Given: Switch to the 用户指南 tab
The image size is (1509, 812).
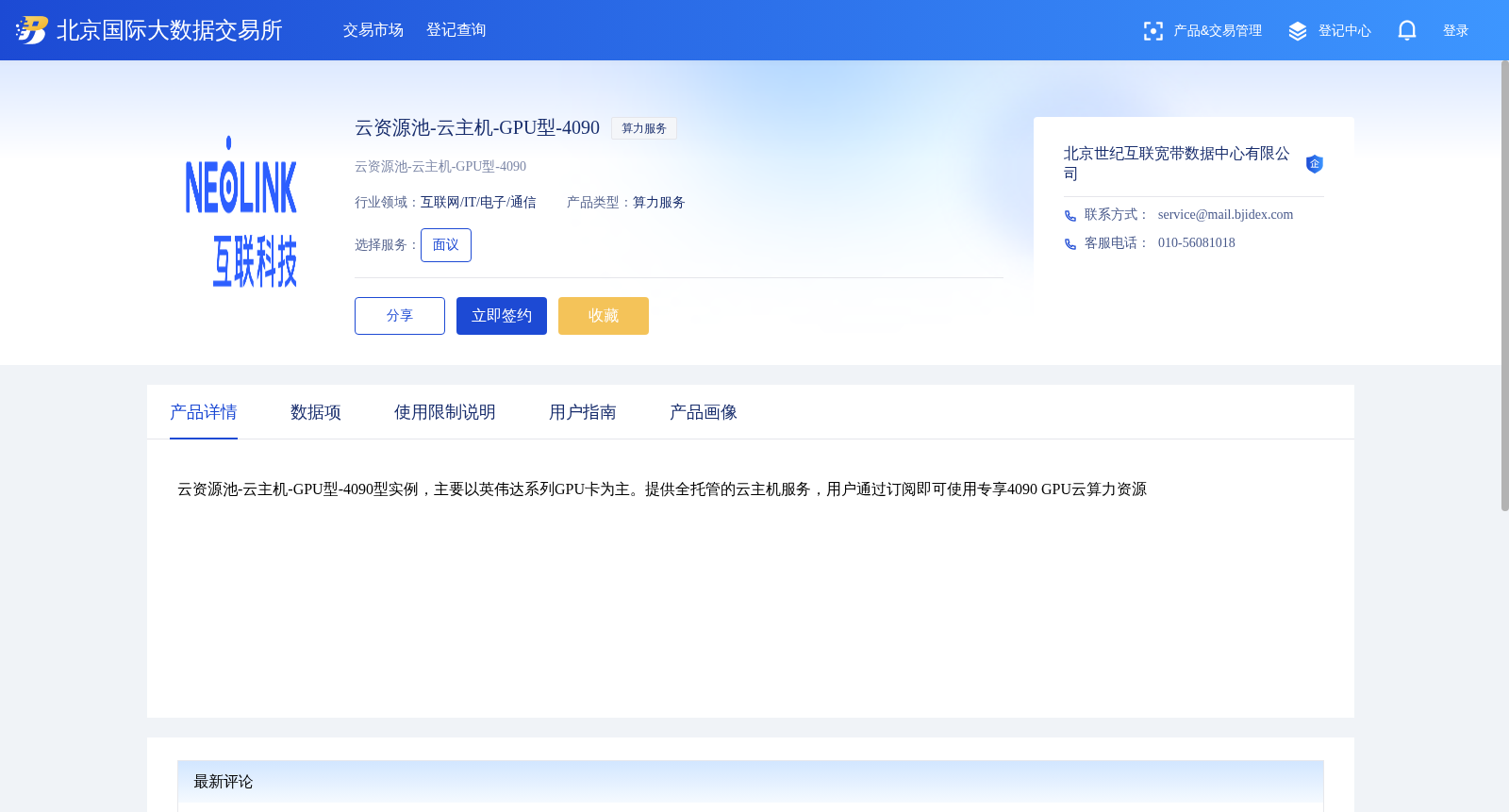Looking at the screenshot, I should [x=583, y=412].
